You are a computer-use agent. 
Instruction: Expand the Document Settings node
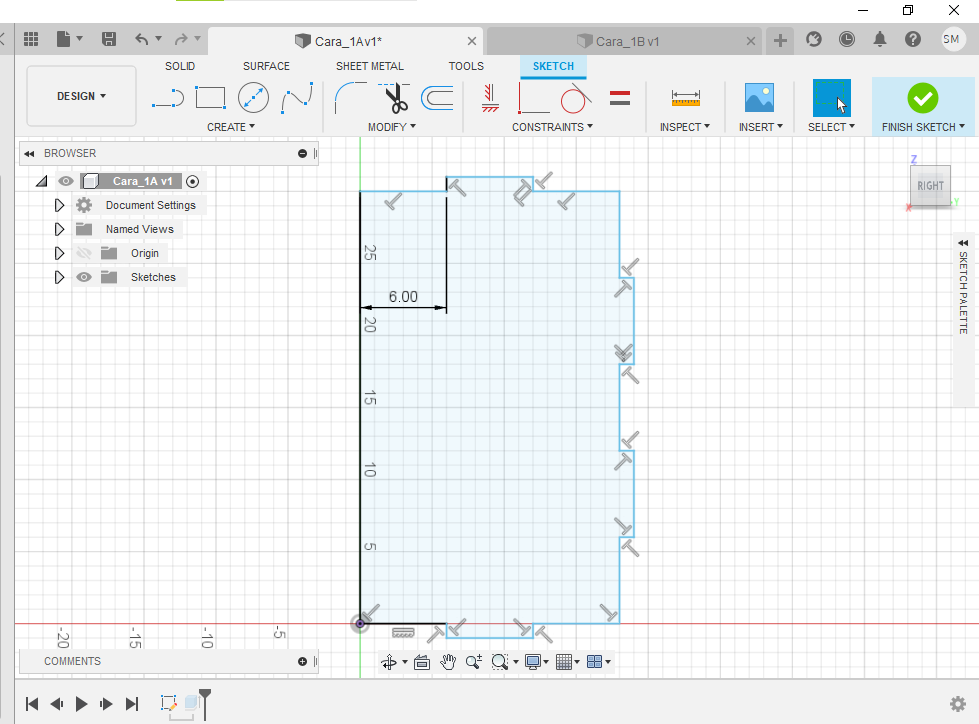[59, 205]
